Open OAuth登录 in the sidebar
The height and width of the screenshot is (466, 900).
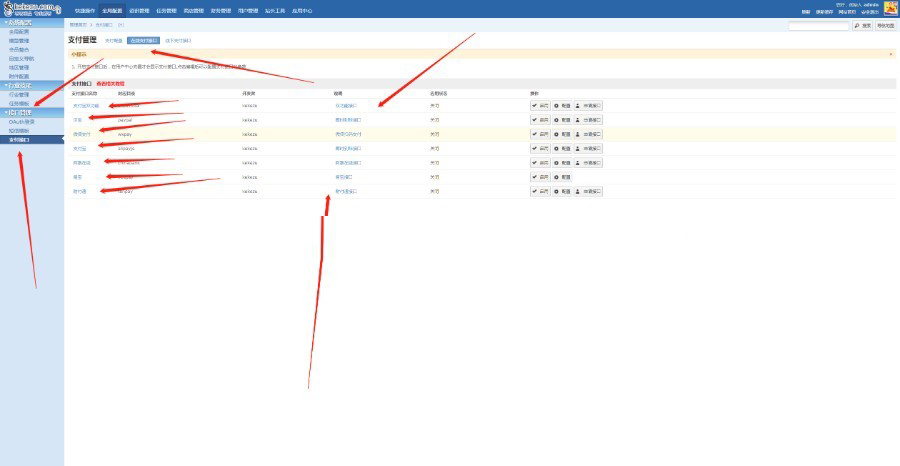pos(21,122)
